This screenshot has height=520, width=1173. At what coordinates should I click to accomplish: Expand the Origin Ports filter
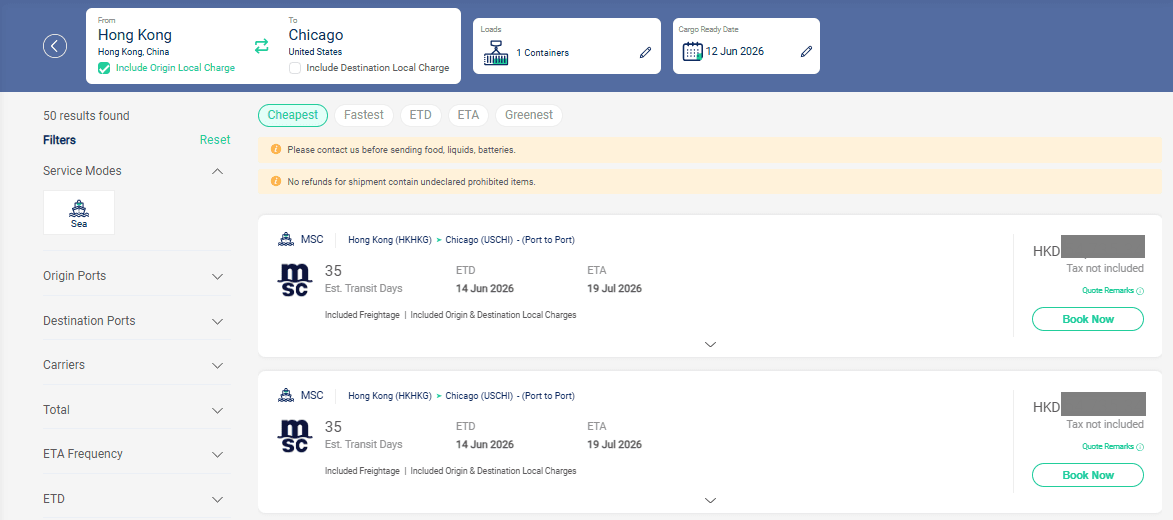pos(217,276)
